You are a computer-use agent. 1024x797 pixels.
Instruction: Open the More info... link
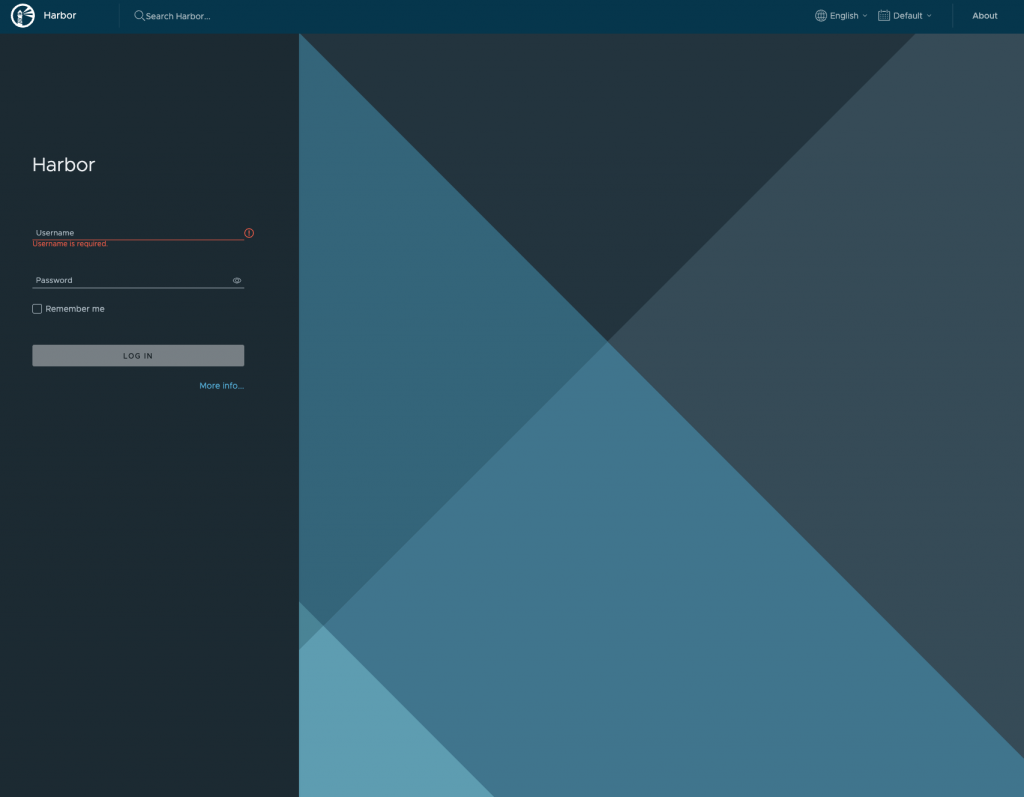tap(221, 385)
